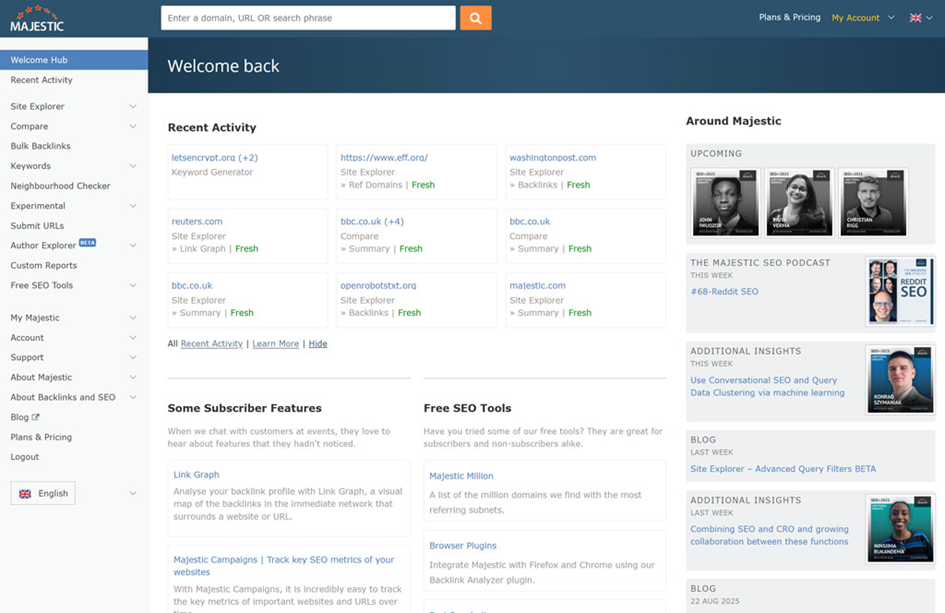Expand the Experimental sidebar section

133,206
